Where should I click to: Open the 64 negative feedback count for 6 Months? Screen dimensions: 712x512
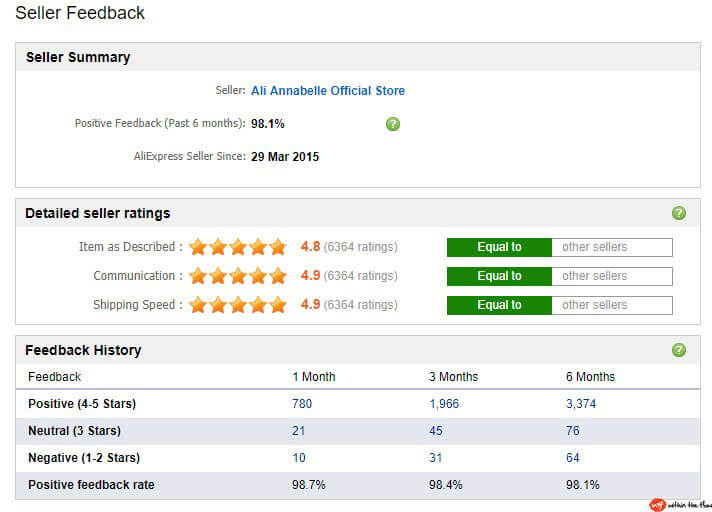pos(573,458)
